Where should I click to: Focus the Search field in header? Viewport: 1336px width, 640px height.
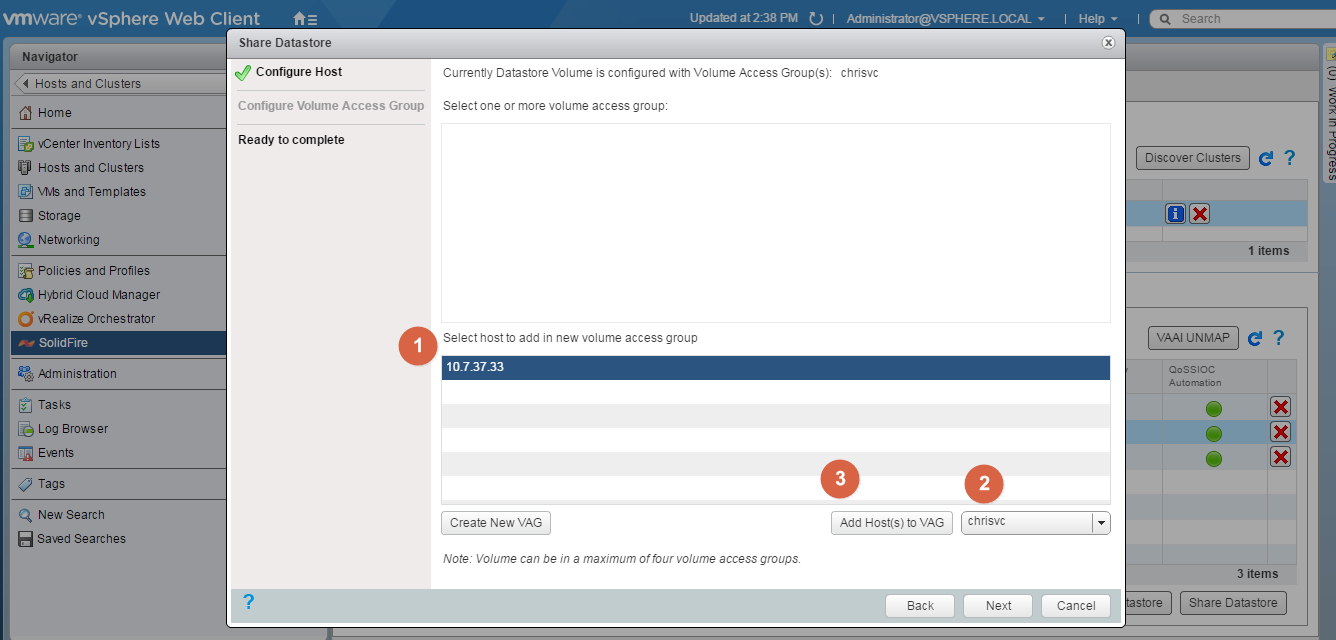point(1241,19)
